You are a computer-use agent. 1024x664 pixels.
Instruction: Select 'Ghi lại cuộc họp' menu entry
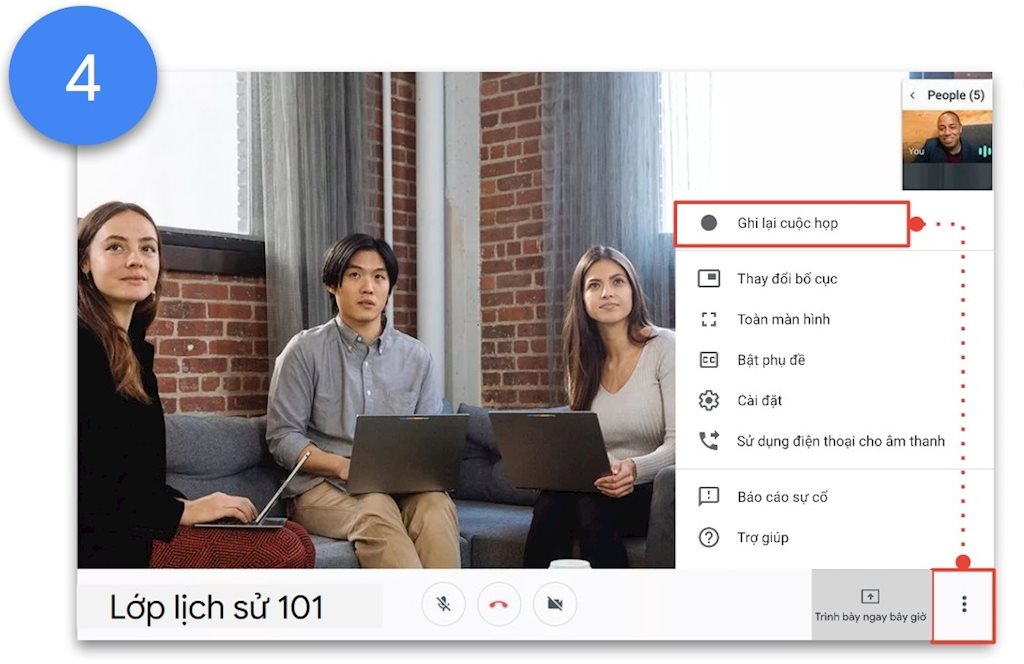788,223
